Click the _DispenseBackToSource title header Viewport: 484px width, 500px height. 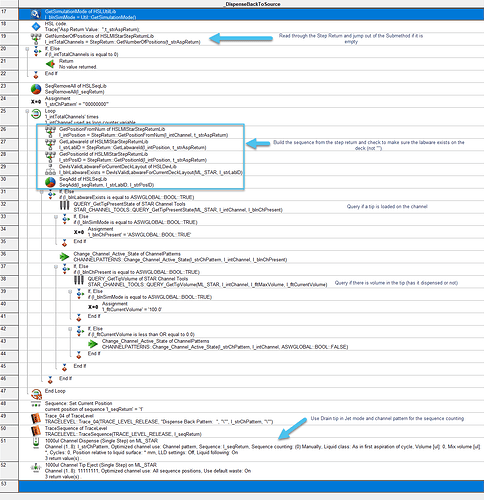[x=252, y=4]
